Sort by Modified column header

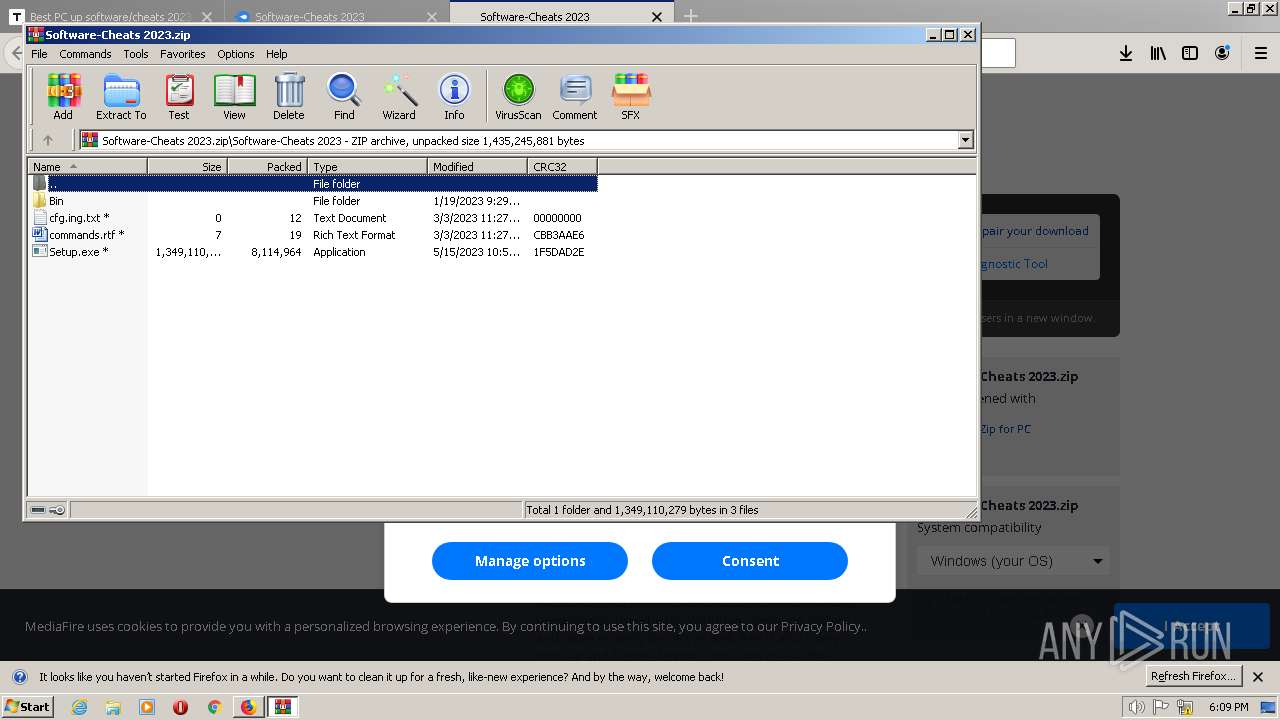478,167
